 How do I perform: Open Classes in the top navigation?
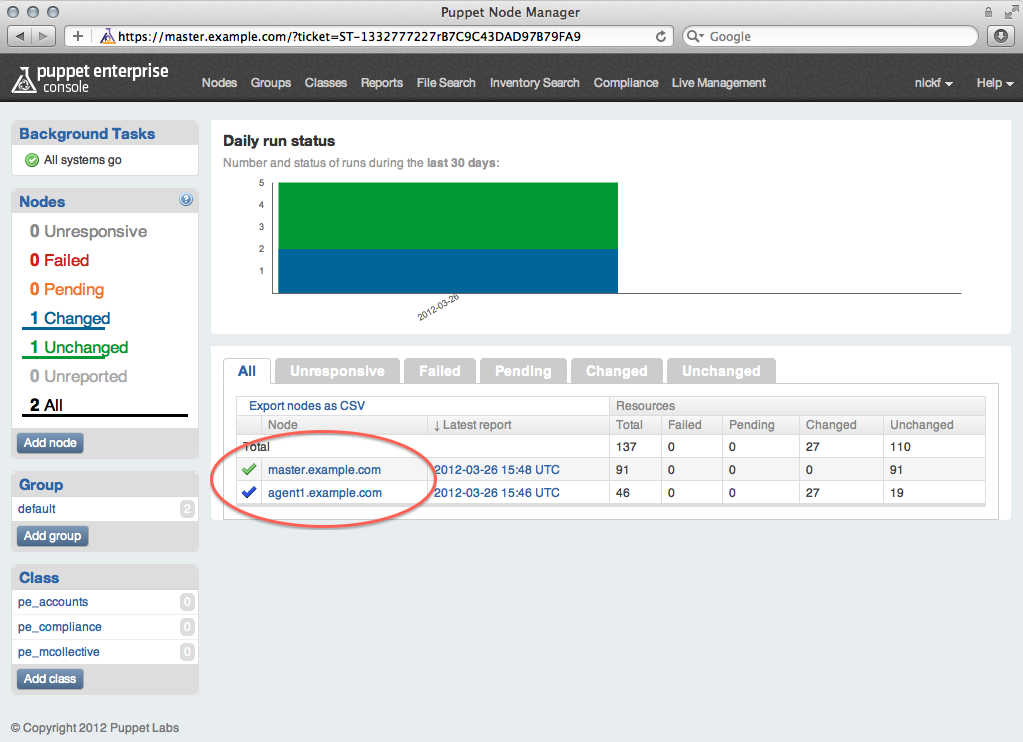pyautogui.click(x=326, y=83)
